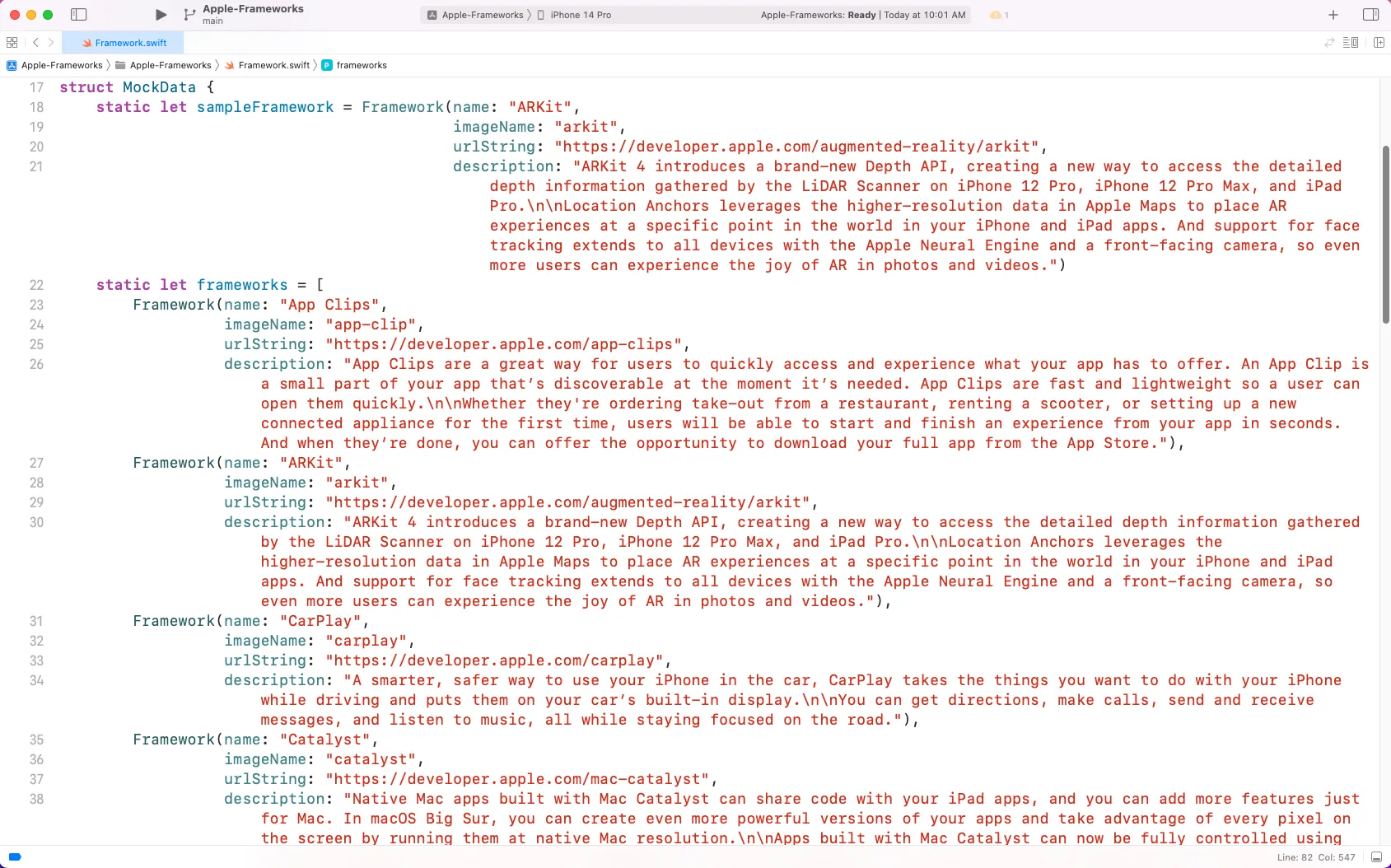Click the "CarPlay" name string

click(320, 621)
